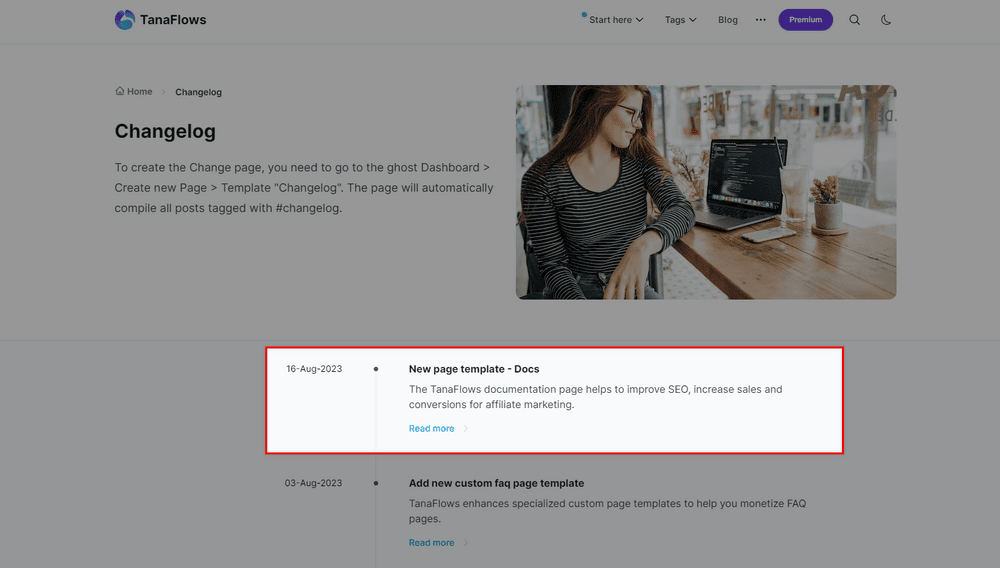The width and height of the screenshot is (1000, 568).
Task: Open the three-dots more menu
Action: point(760,20)
